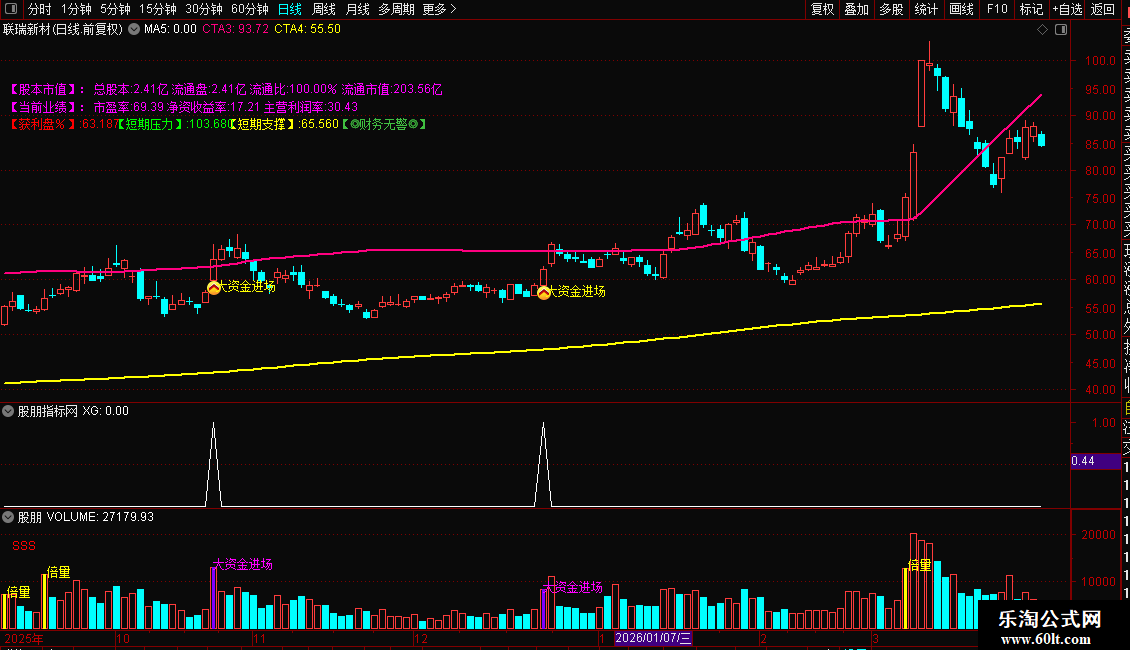
Task: Click the 流通市值:203.56亿 text
Action: coord(391,89)
